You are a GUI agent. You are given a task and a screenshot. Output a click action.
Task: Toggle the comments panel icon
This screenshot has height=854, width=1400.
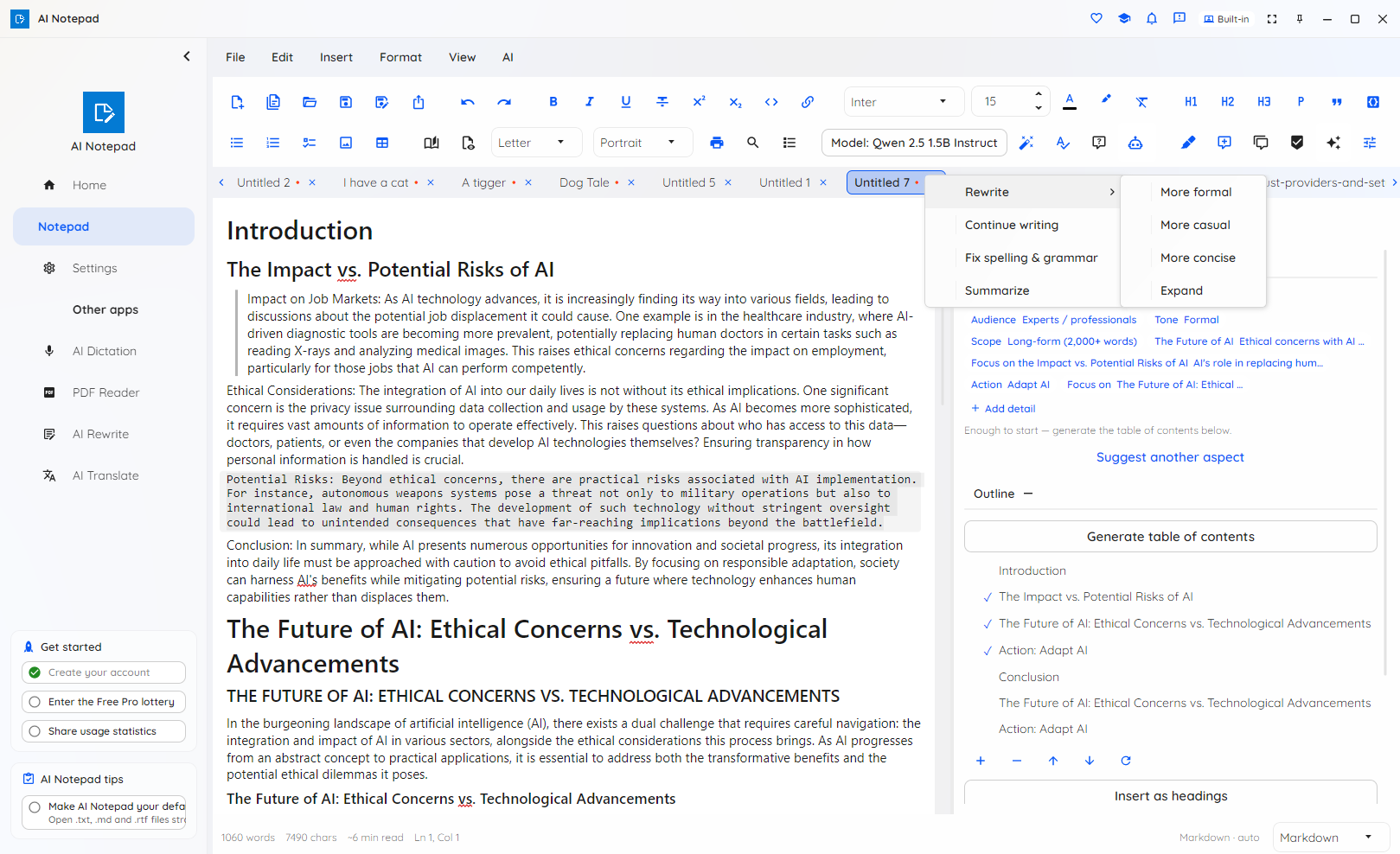point(1261,143)
